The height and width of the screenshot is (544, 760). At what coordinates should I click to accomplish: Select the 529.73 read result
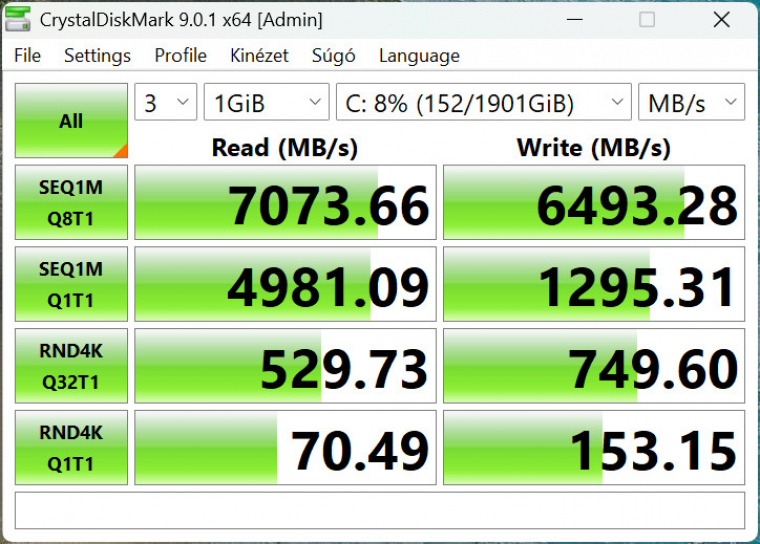click(x=285, y=366)
